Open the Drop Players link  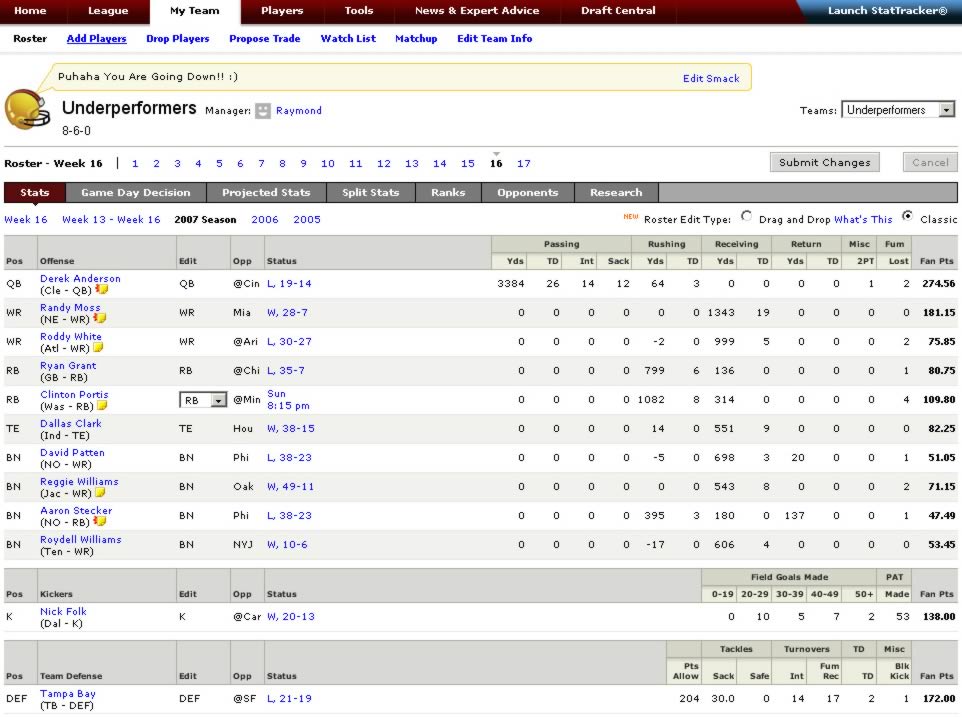click(x=177, y=39)
